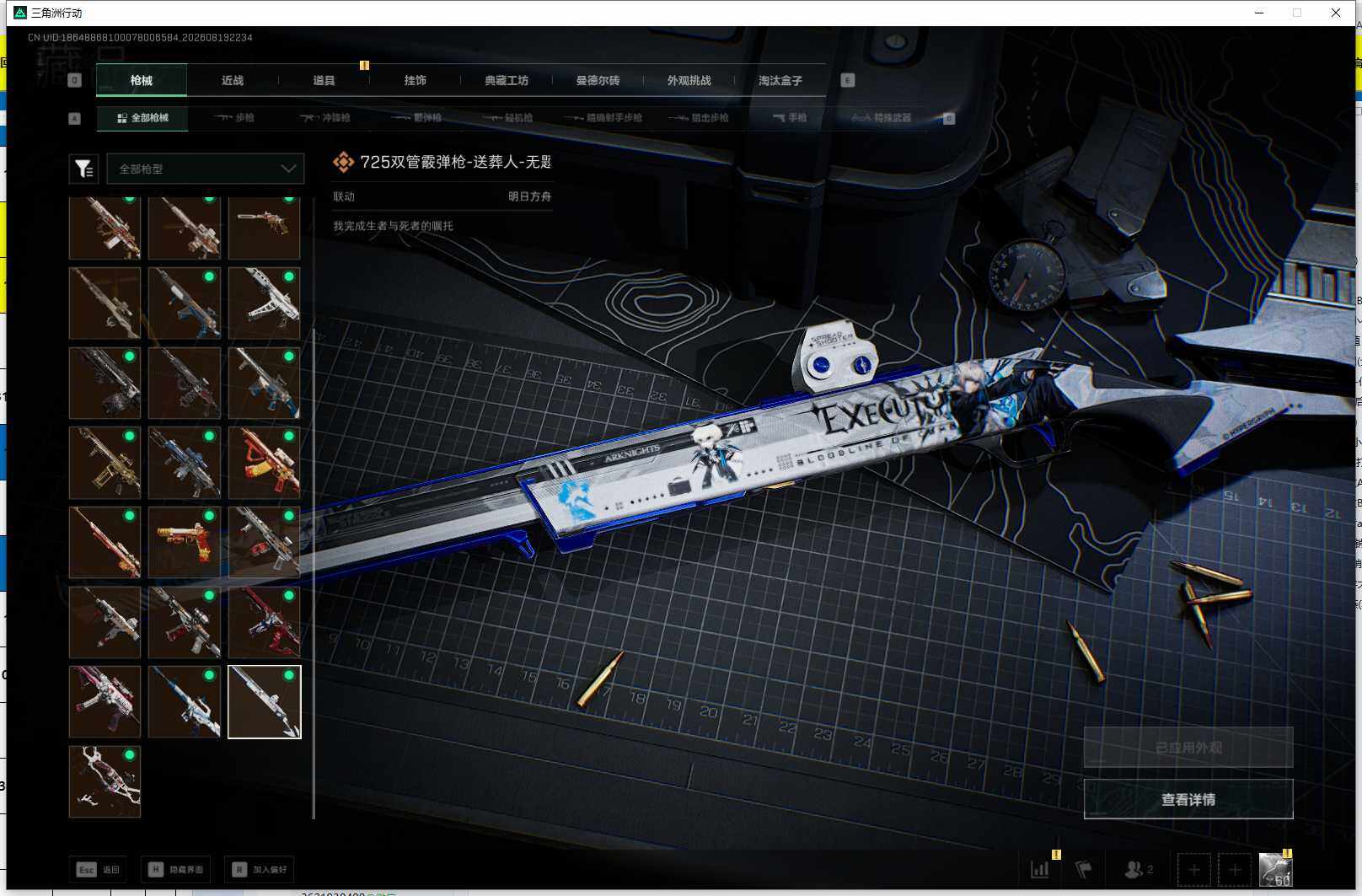Filter by 狙击步枪 category
This screenshot has width=1362, height=896.
pos(699,118)
